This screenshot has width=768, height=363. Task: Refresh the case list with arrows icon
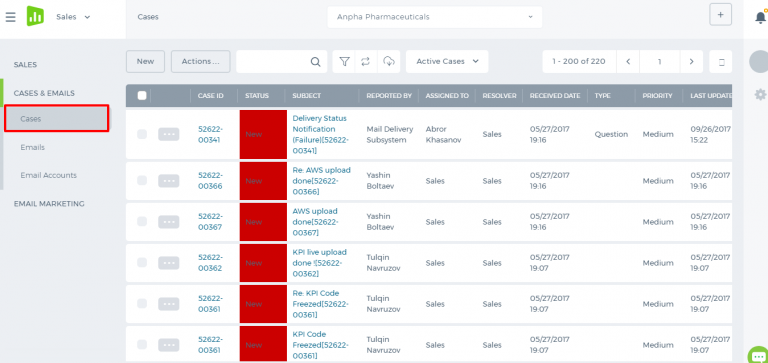click(365, 61)
